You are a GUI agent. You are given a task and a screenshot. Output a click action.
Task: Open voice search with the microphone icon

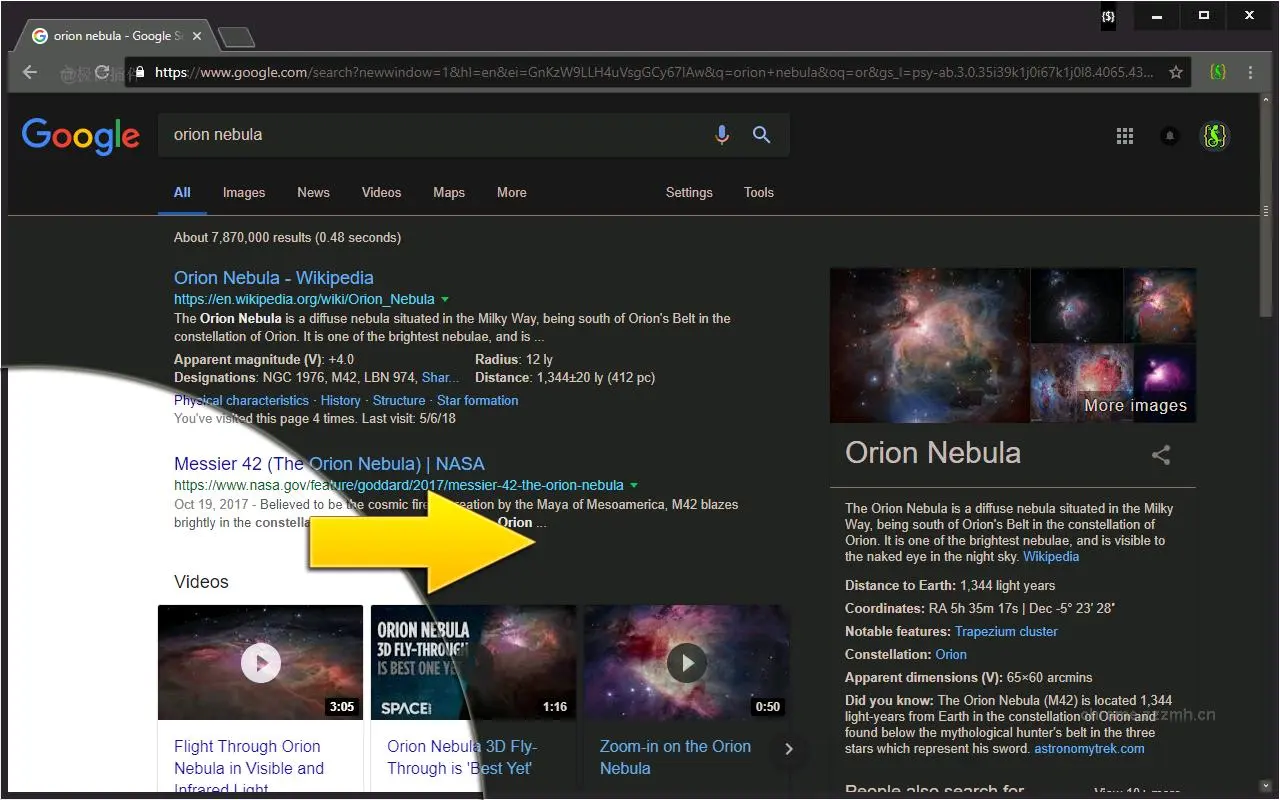pyautogui.click(x=722, y=135)
